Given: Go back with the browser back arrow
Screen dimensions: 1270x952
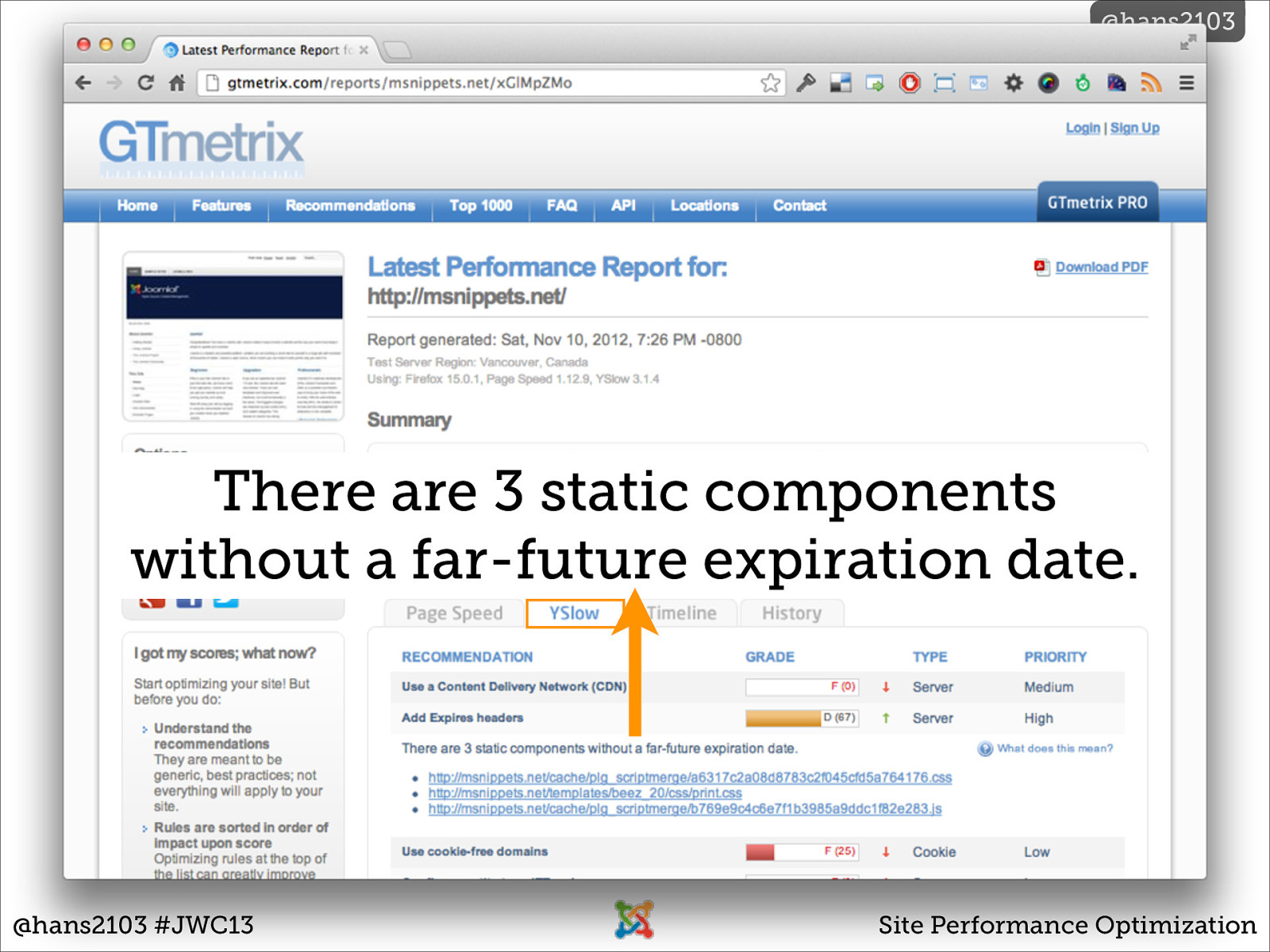Looking at the screenshot, I should coord(83,83).
